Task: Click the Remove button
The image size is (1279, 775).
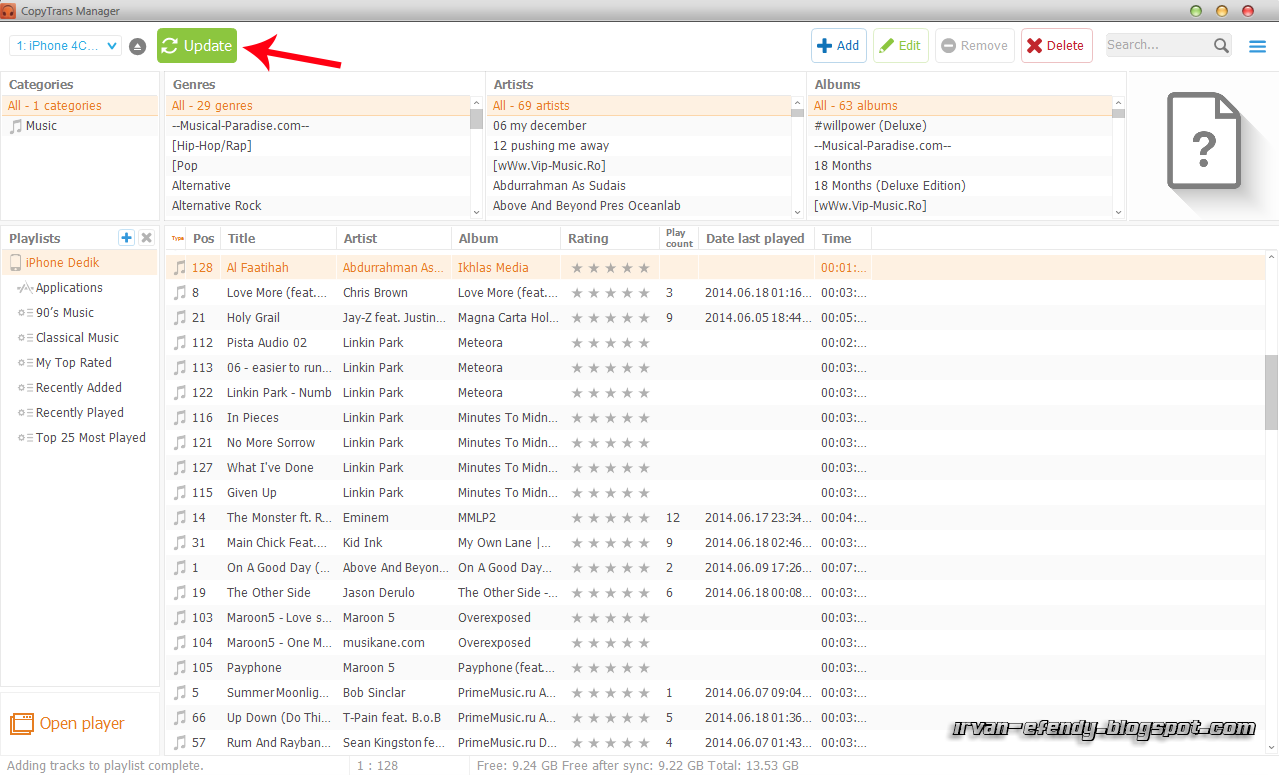Action: coord(974,46)
